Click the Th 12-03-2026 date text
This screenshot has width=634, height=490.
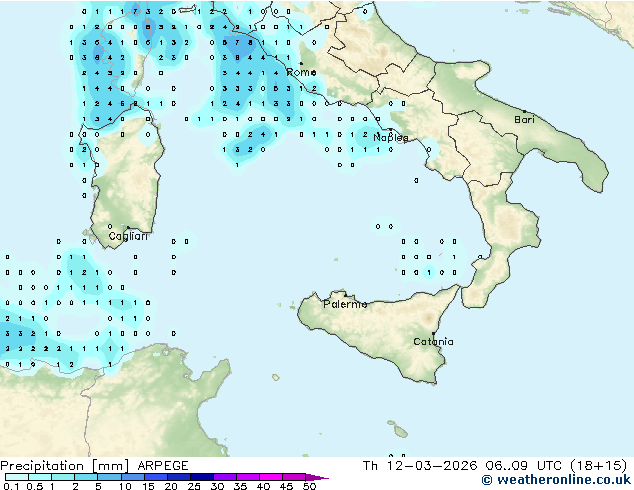tap(420, 466)
